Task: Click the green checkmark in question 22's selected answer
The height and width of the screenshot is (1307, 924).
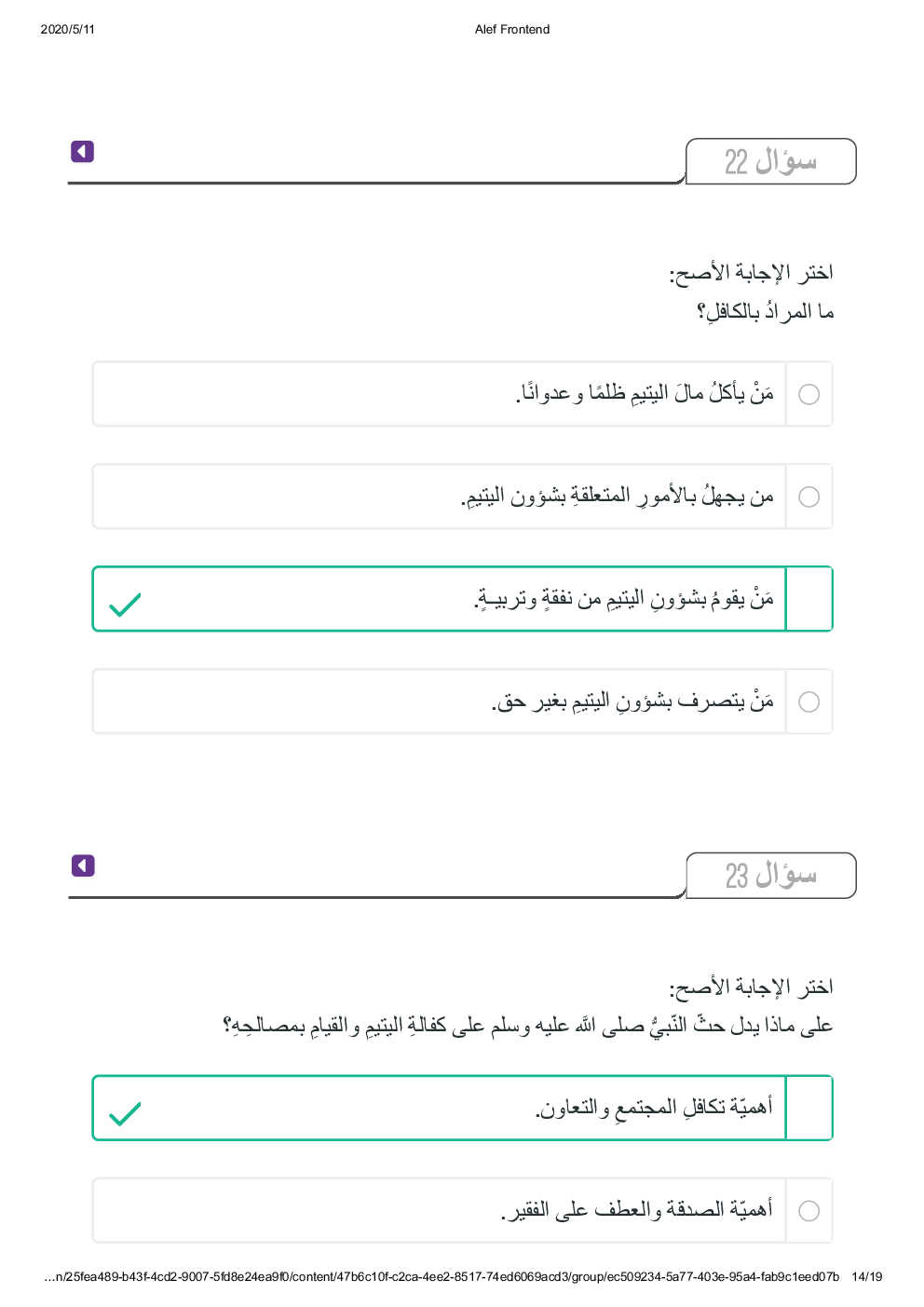Action: coord(125,605)
